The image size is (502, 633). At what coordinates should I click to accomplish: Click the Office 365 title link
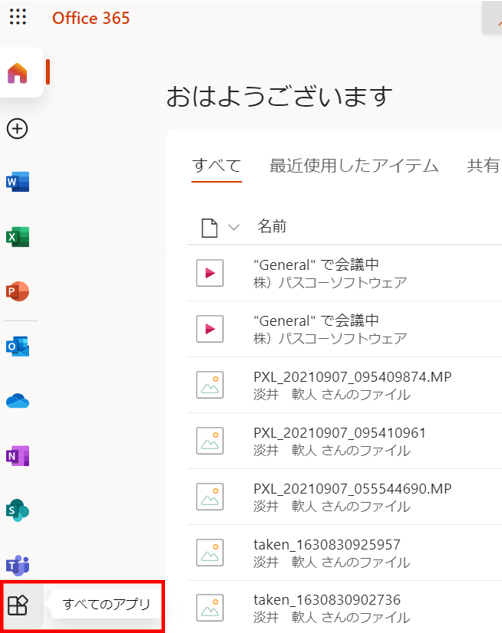91,18
